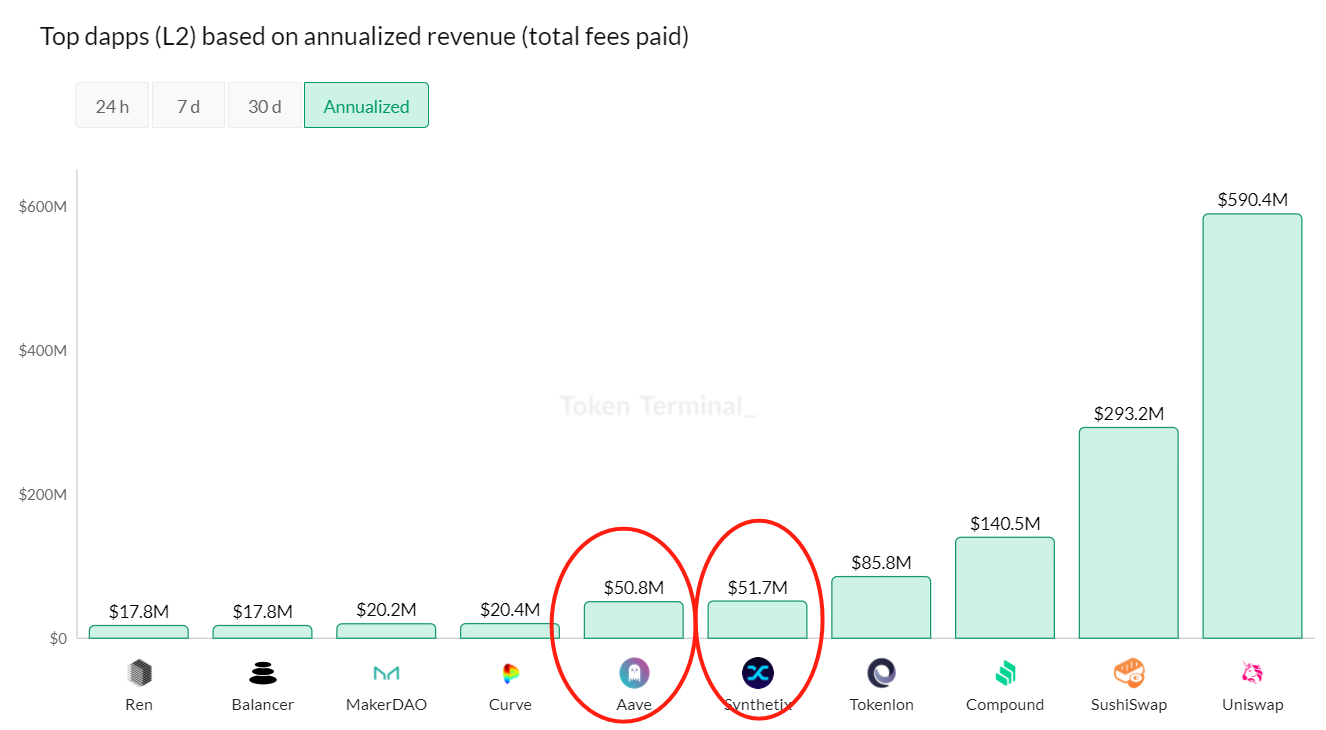Click the Synthetix logo icon
The image size is (1326, 730).
coord(758,673)
